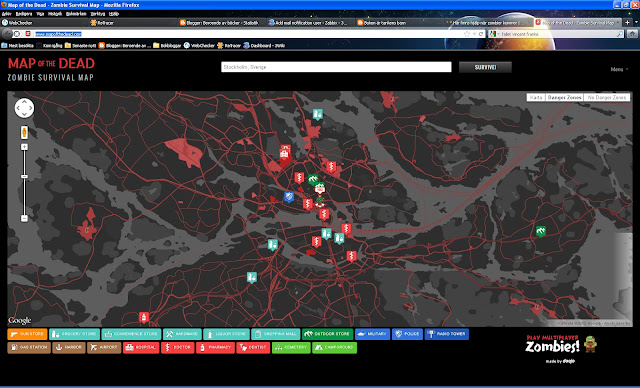Toggle the Gun Store legend filter

27,334
